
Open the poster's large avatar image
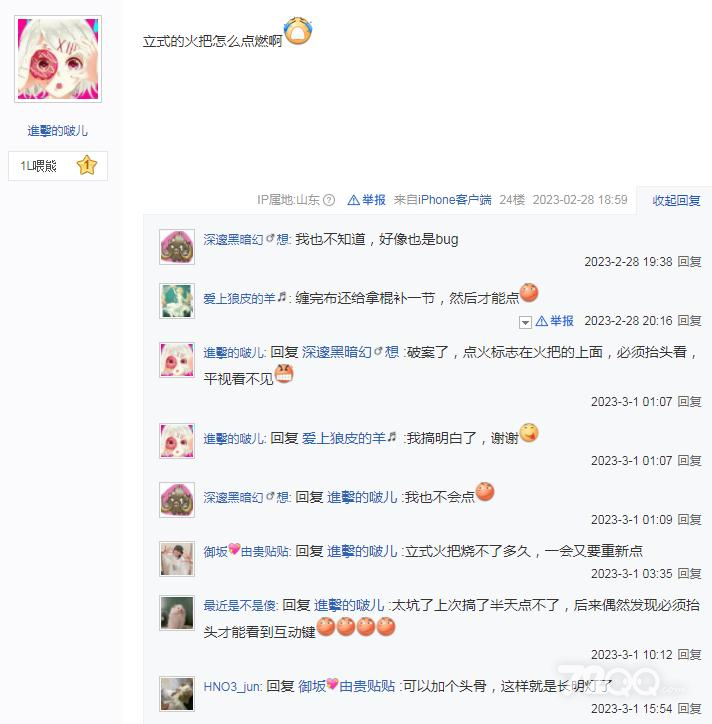(58, 59)
